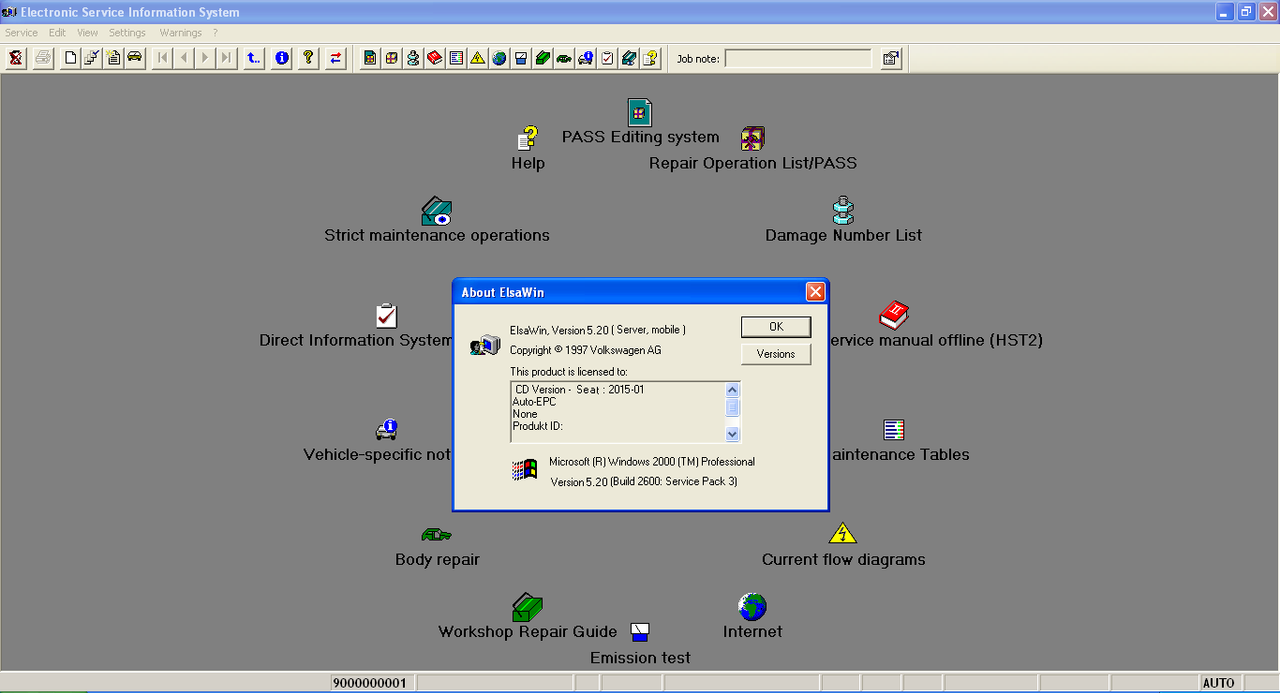This screenshot has width=1280, height=693.
Task: Open the Edit menu
Action: pyautogui.click(x=57, y=33)
